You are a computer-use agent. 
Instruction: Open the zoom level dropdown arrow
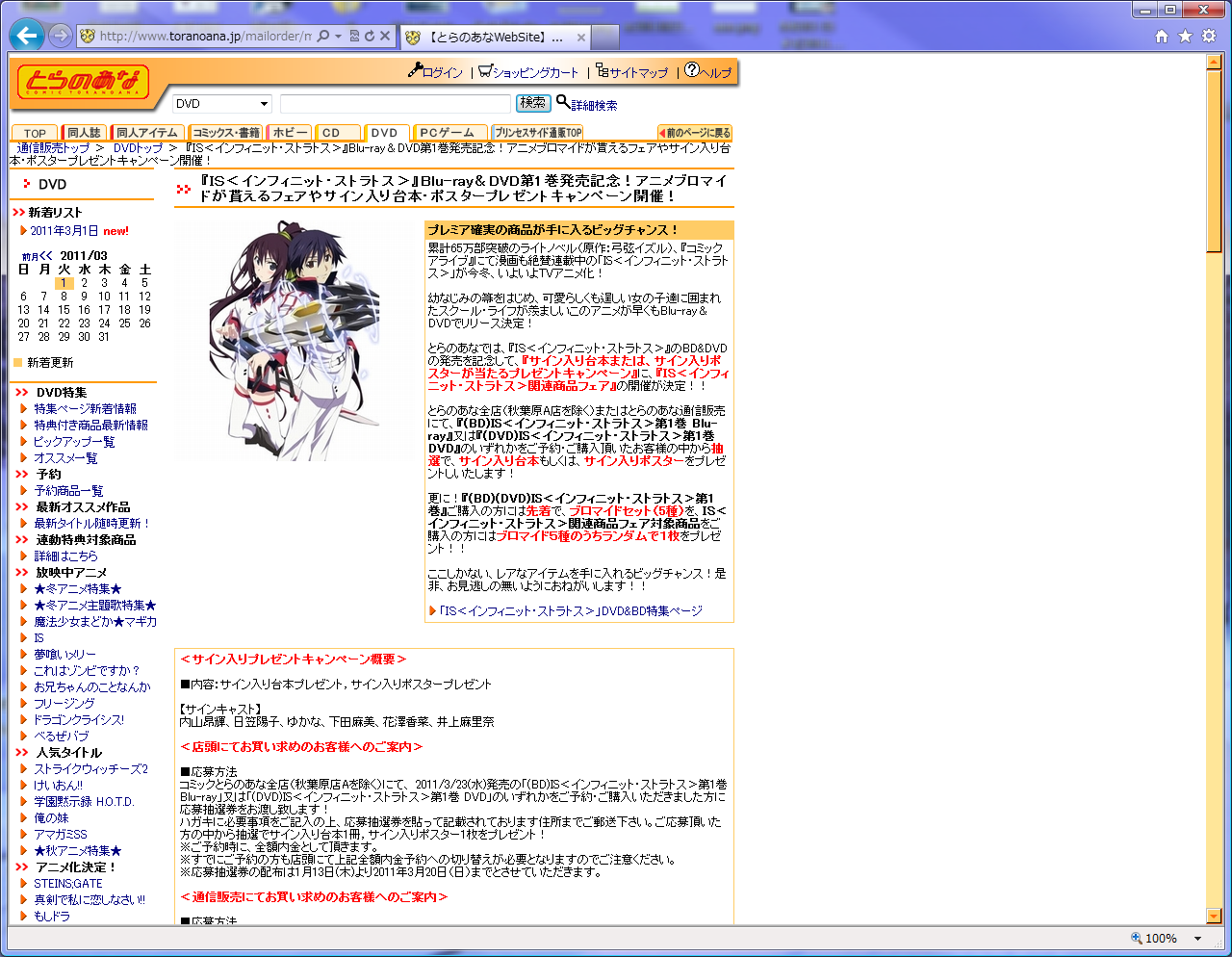[1198, 939]
